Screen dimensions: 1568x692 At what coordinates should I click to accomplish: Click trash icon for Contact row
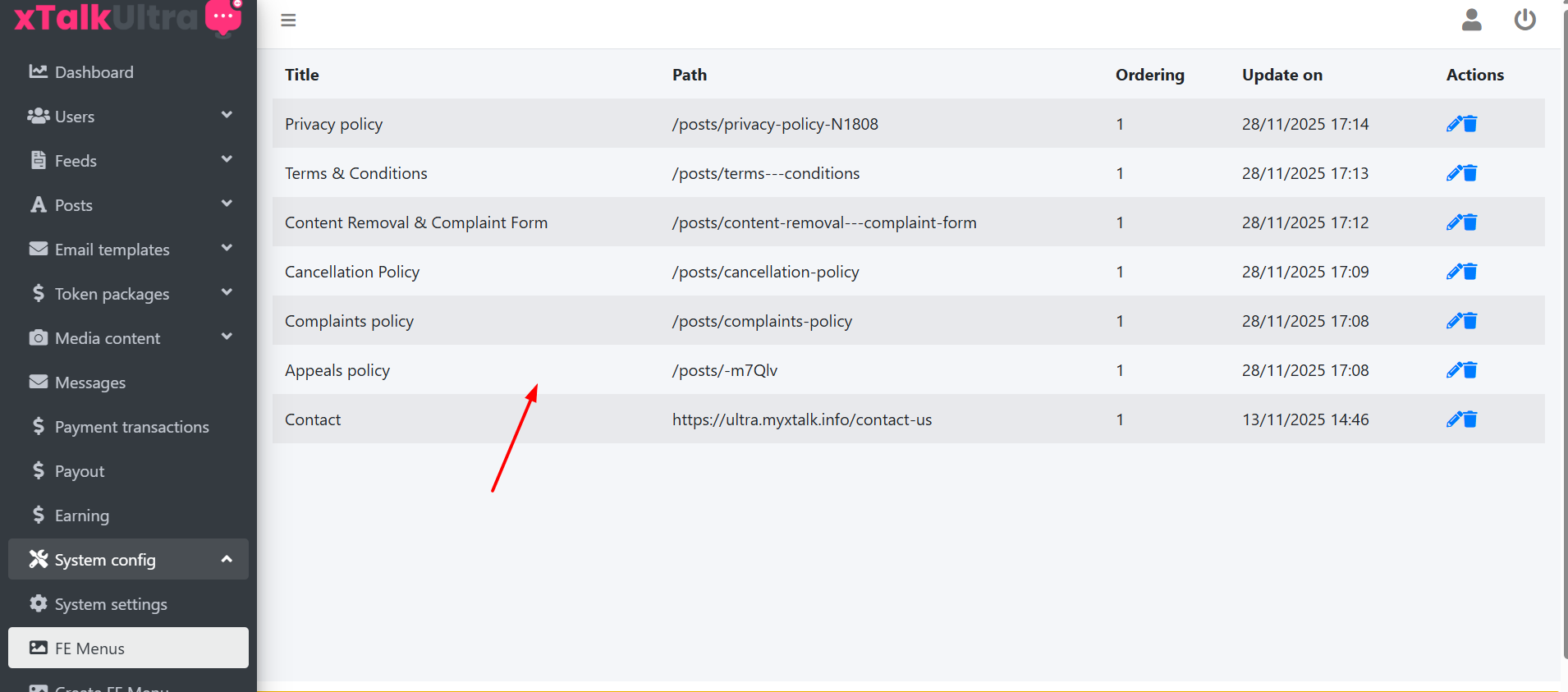[1470, 419]
